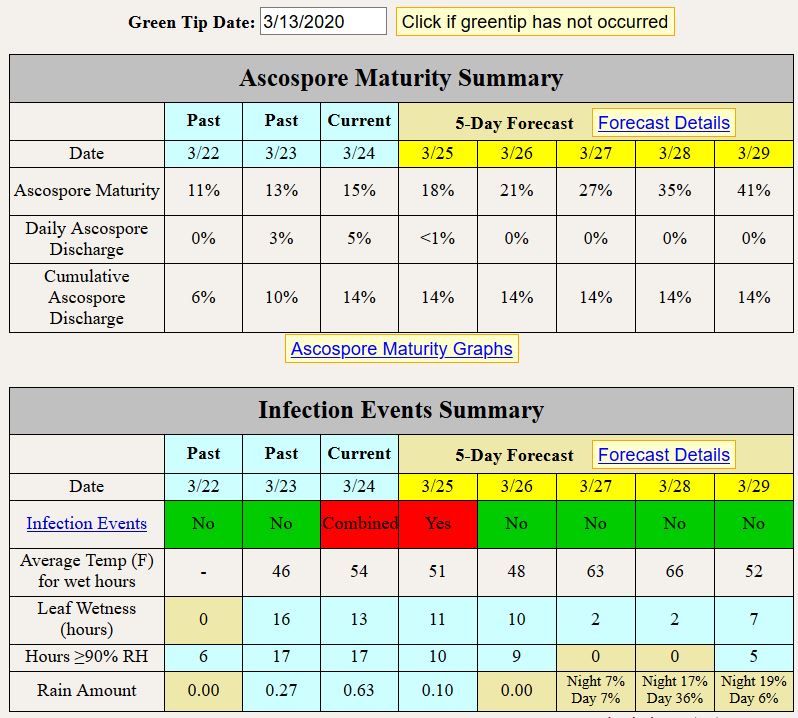Click the 'Night 7% Day 7%' rain cell
This screenshot has height=718, width=798.
[x=595, y=691]
